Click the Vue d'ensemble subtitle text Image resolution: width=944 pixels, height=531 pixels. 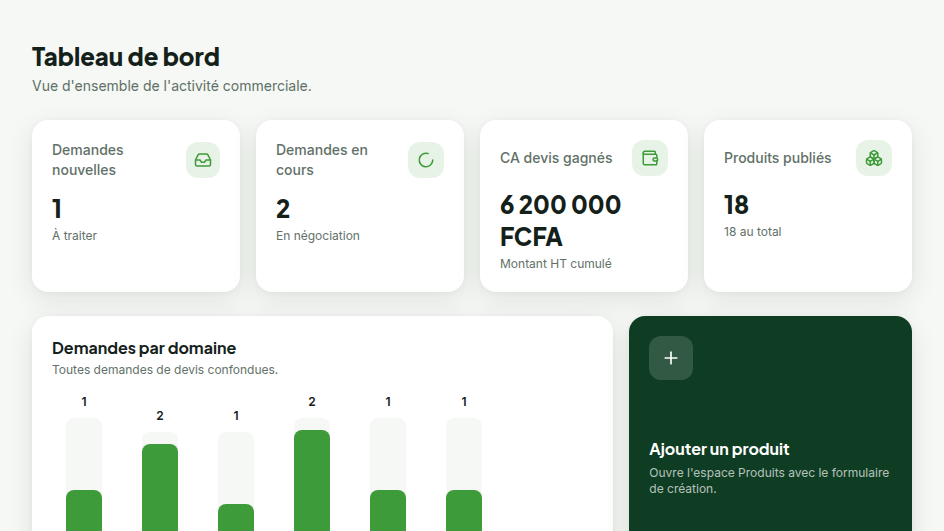click(x=172, y=86)
